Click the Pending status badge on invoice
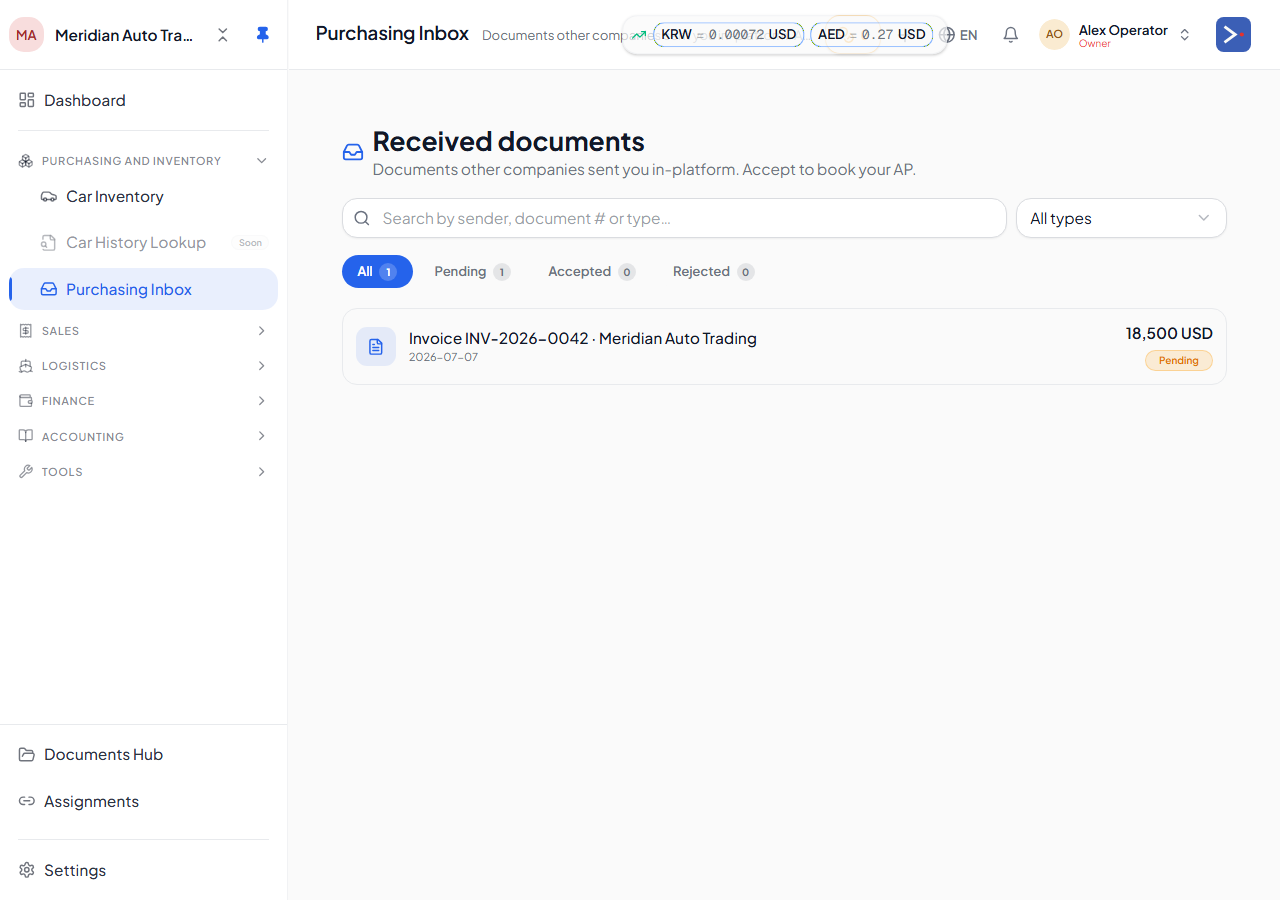Viewport: 1280px width, 900px height. point(1179,360)
